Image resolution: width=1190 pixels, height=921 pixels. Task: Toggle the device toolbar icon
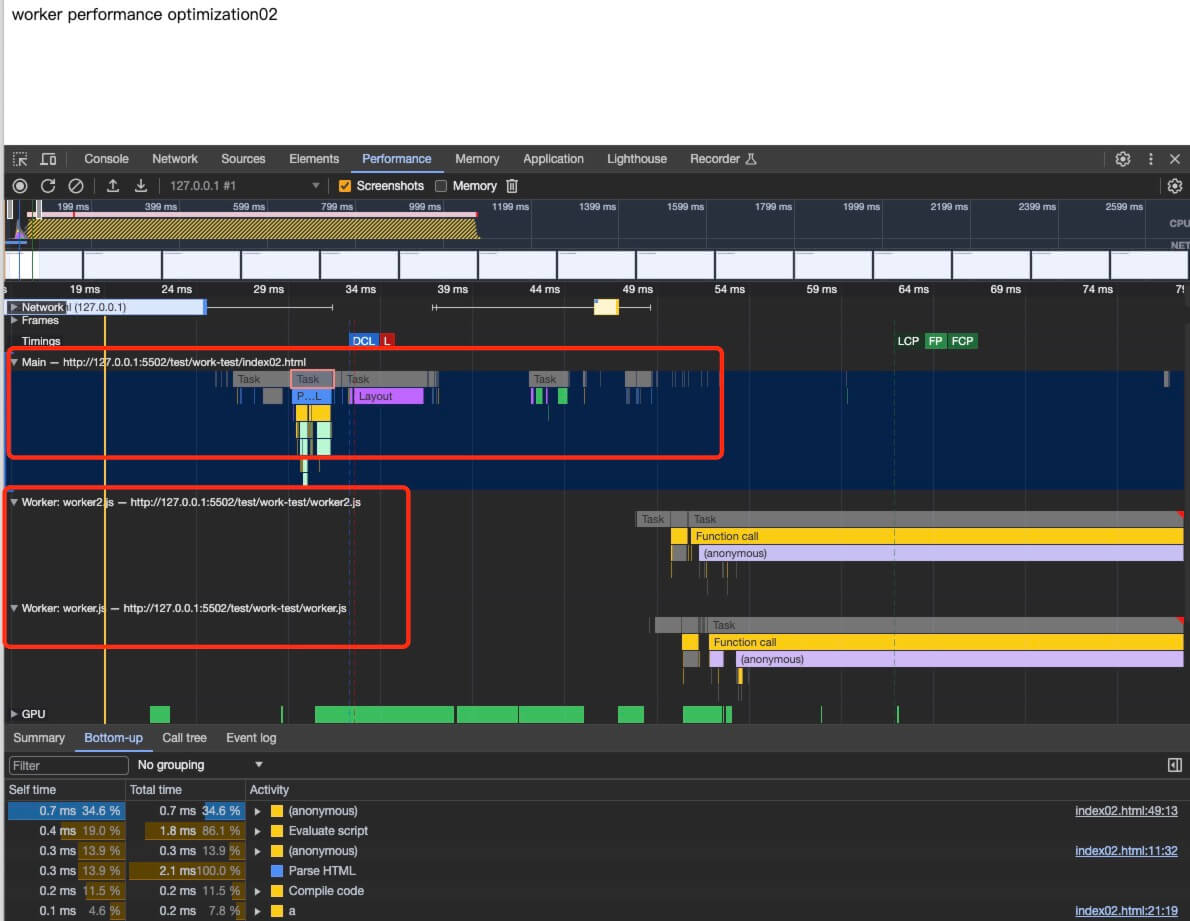tap(48, 159)
